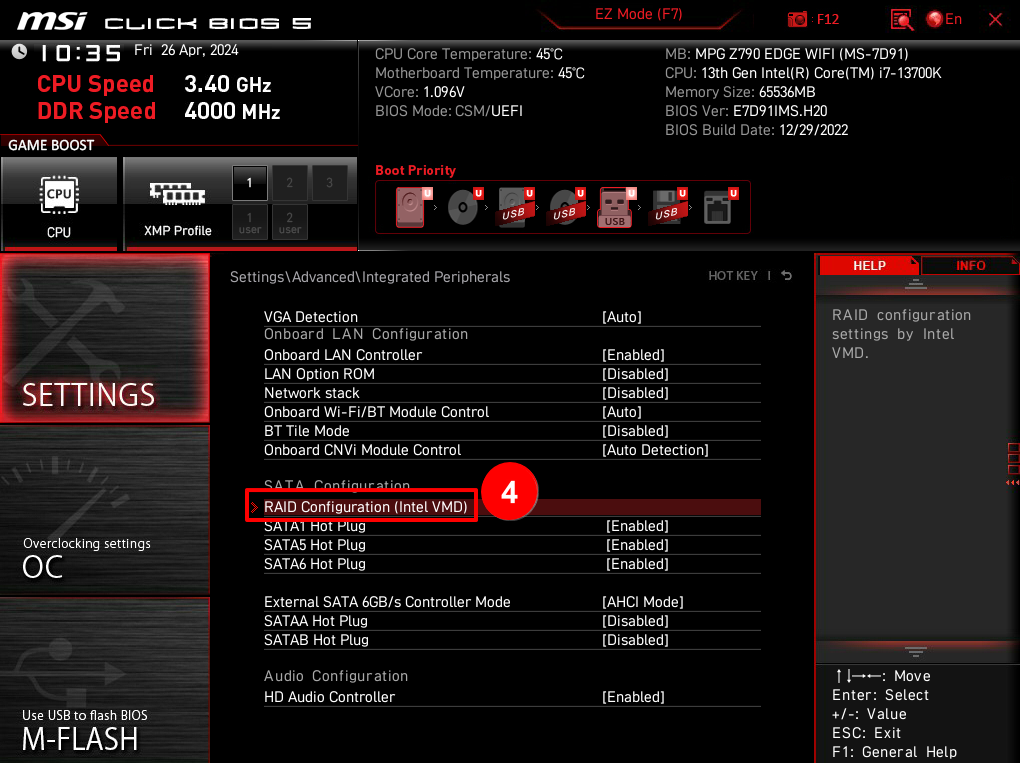1020x763 pixels.
Task: Enable XMP profile 2
Action: coord(288,183)
